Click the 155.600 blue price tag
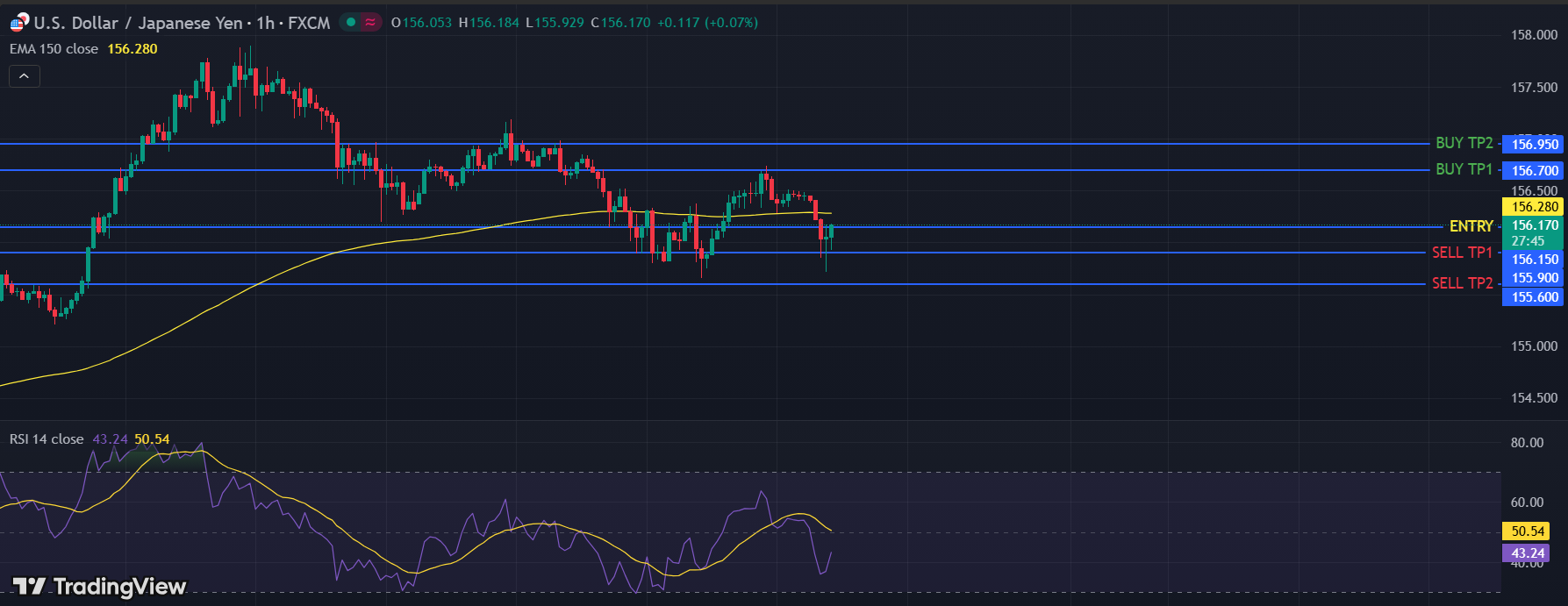The height and width of the screenshot is (606, 1568). (1534, 297)
